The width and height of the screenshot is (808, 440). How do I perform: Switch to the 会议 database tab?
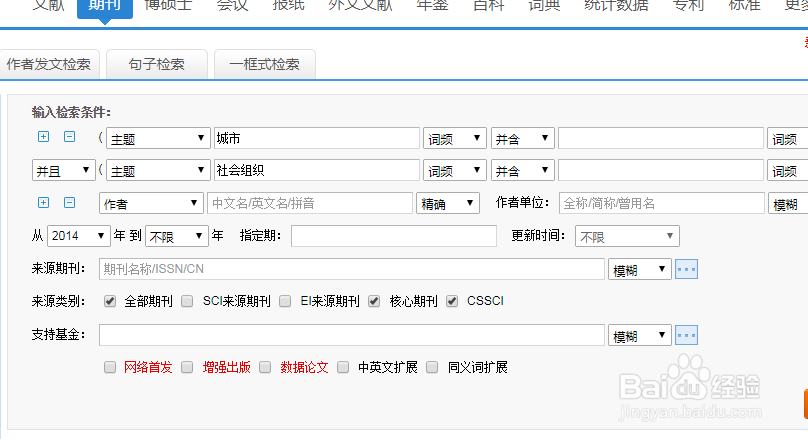(x=232, y=6)
